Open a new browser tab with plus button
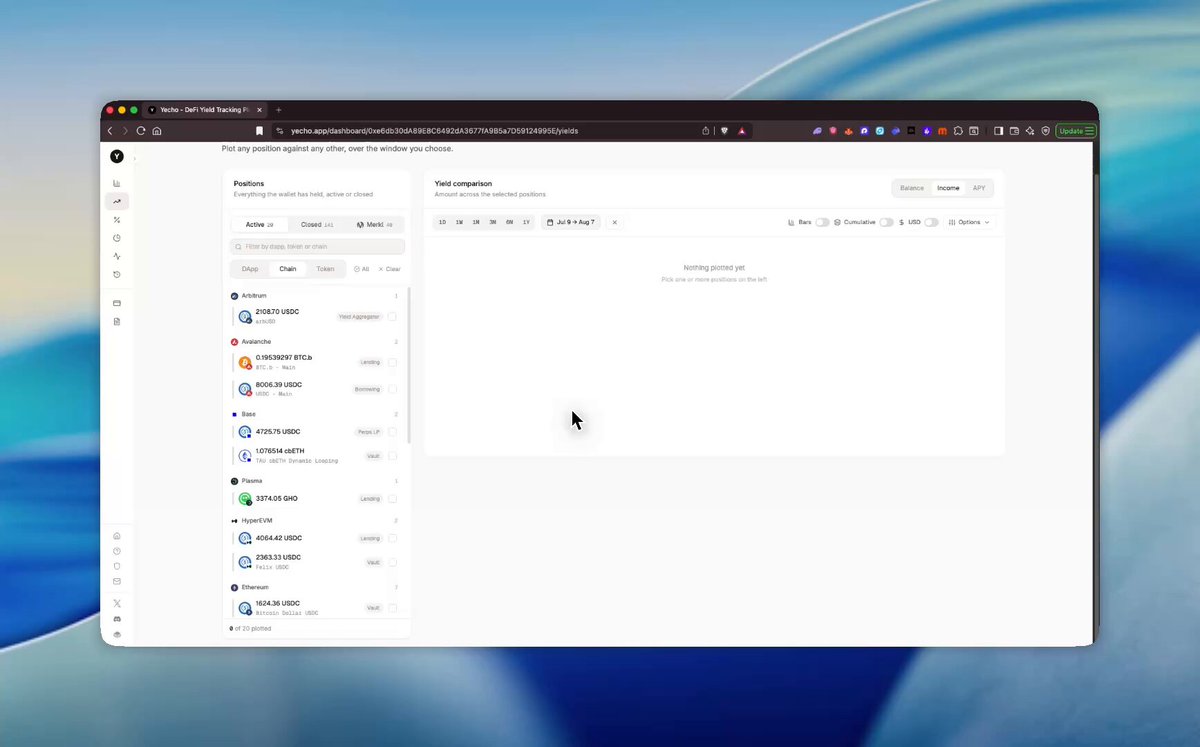Image resolution: width=1200 pixels, height=747 pixels. (278, 110)
